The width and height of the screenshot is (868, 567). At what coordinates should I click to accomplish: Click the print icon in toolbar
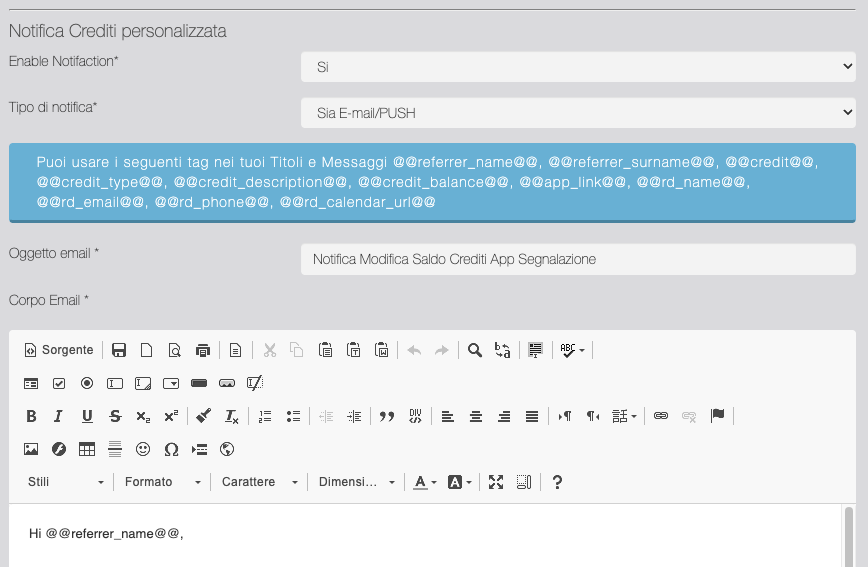click(x=203, y=350)
